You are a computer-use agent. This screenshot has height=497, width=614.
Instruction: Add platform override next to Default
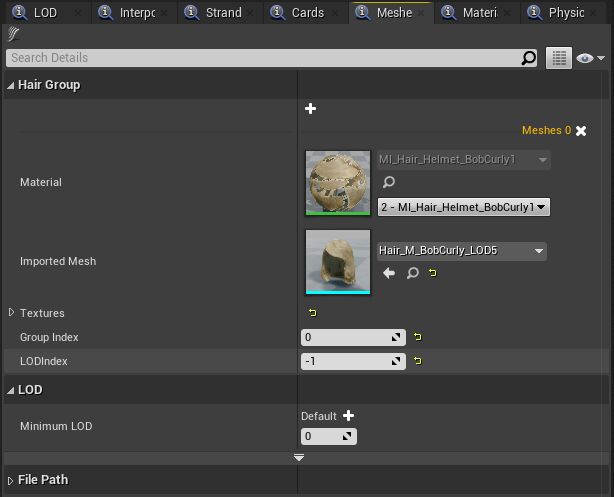(348, 415)
